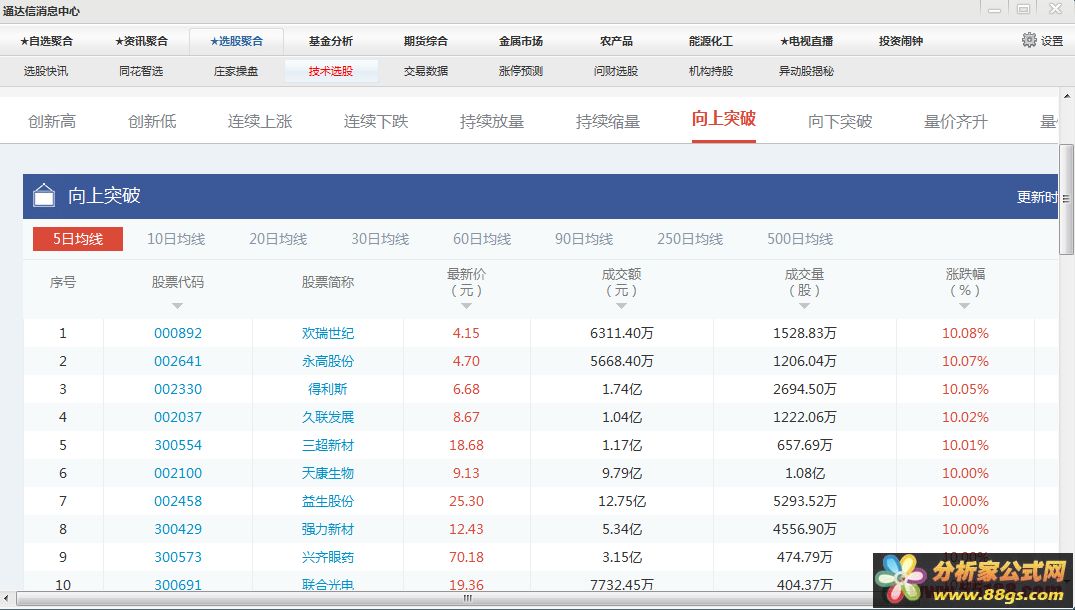Go to 问财选股 subtab
1075x610 pixels.
pyautogui.click(x=616, y=71)
